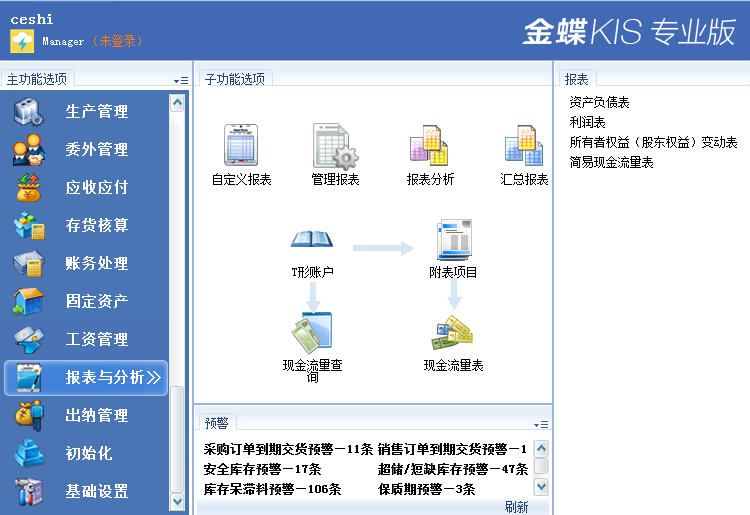The image size is (750, 515).
Task: Open the 附表项目 icon
Action: pos(453,240)
